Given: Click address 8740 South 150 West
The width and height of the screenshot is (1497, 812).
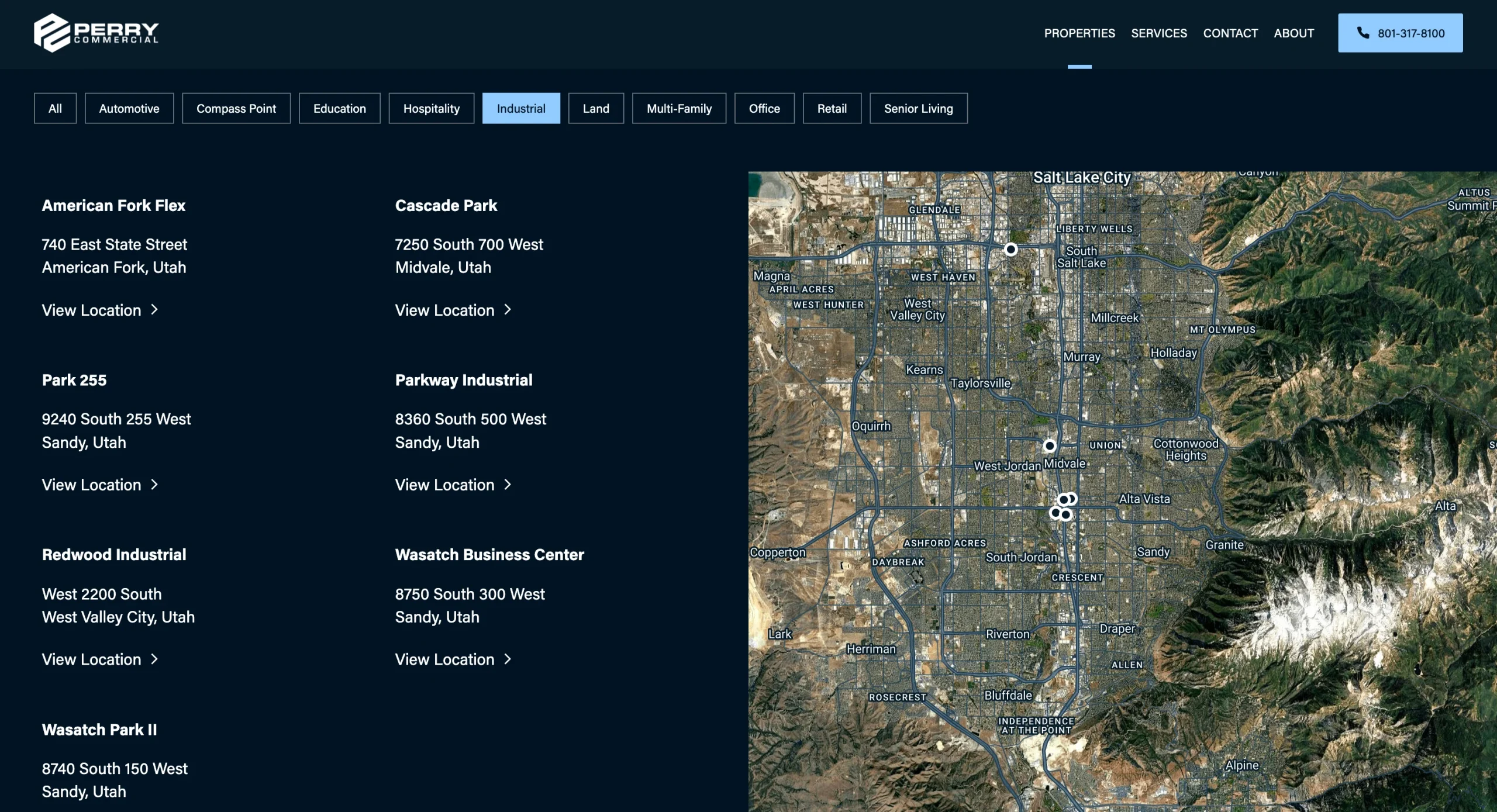Looking at the screenshot, I should tap(115, 768).
